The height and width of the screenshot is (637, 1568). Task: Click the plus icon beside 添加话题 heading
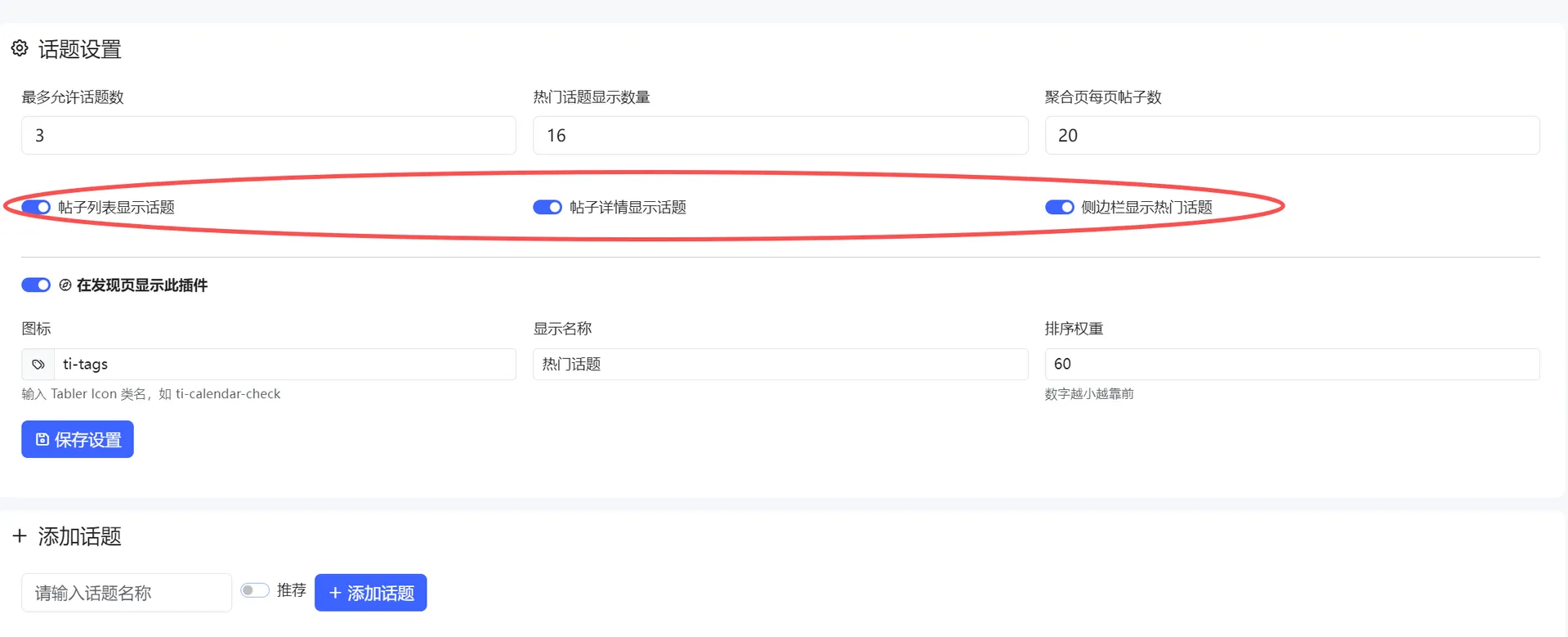20,536
